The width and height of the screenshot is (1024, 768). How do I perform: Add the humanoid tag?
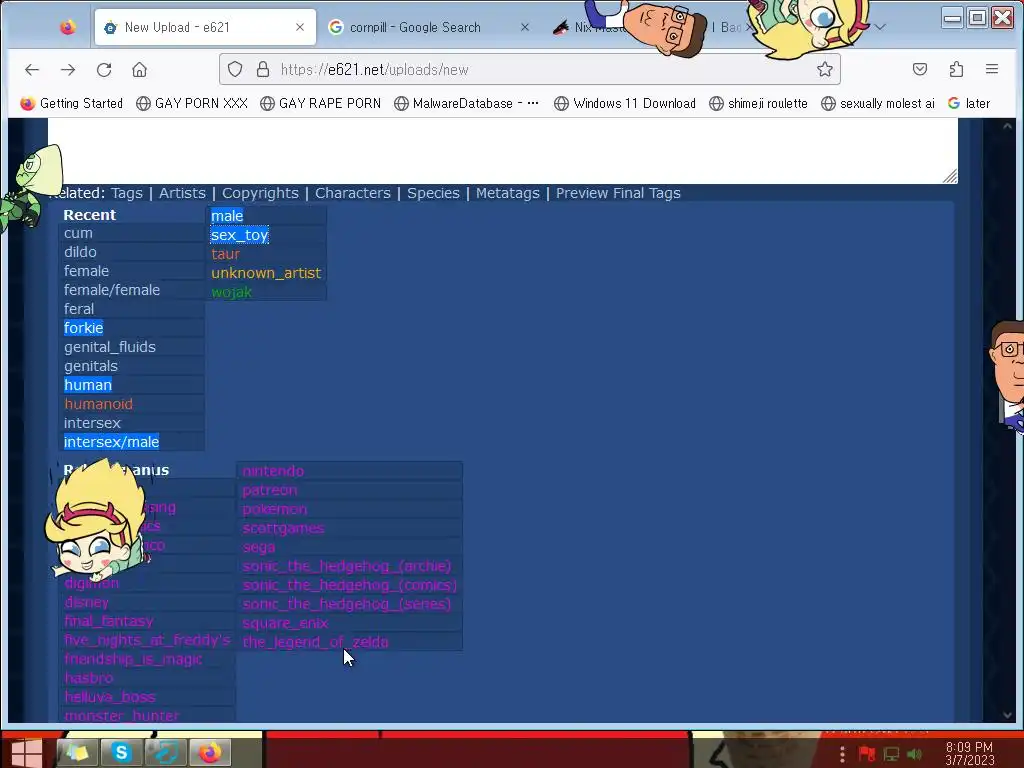99,404
